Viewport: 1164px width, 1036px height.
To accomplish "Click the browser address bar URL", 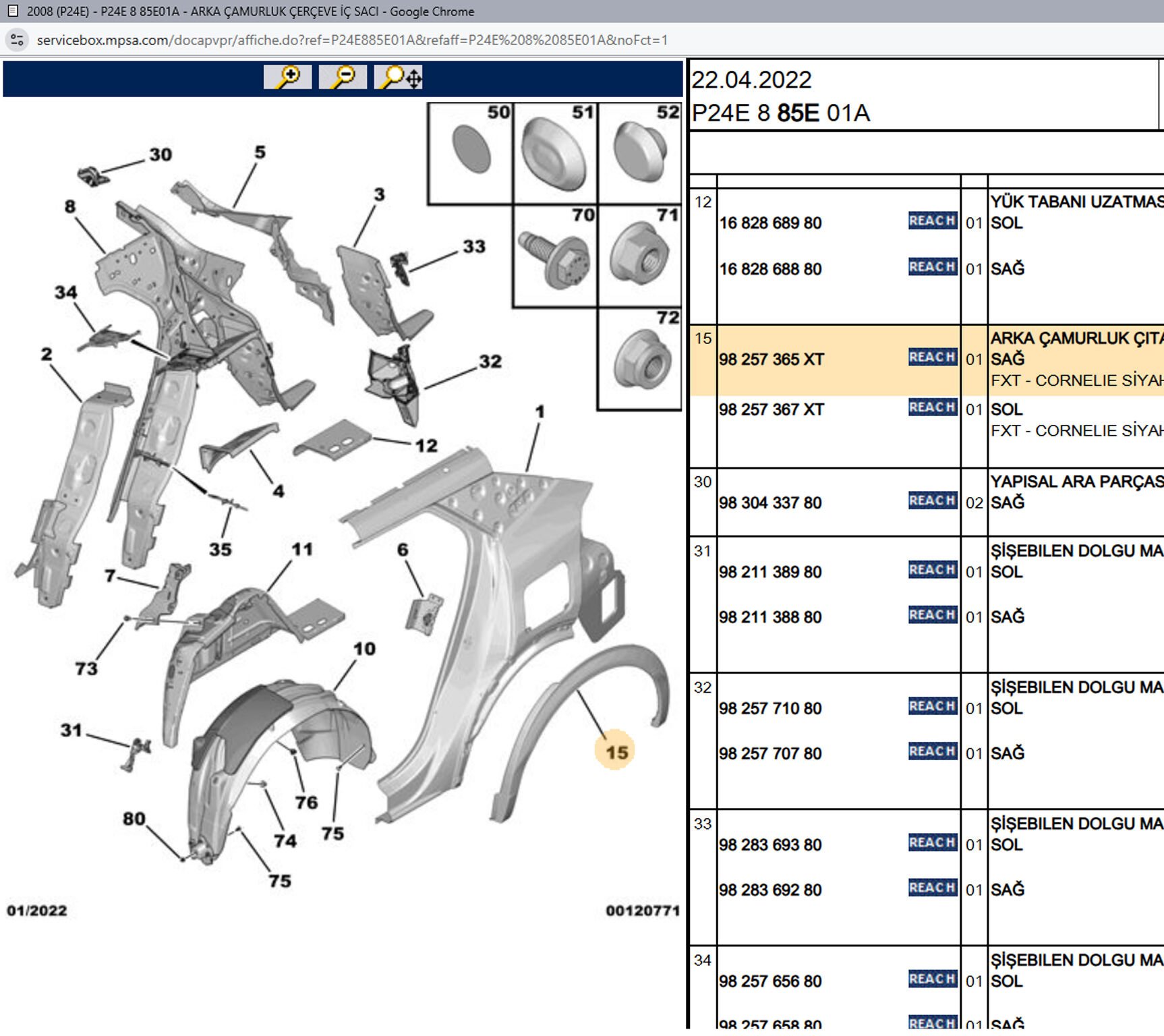I will (x=352, y=40).
